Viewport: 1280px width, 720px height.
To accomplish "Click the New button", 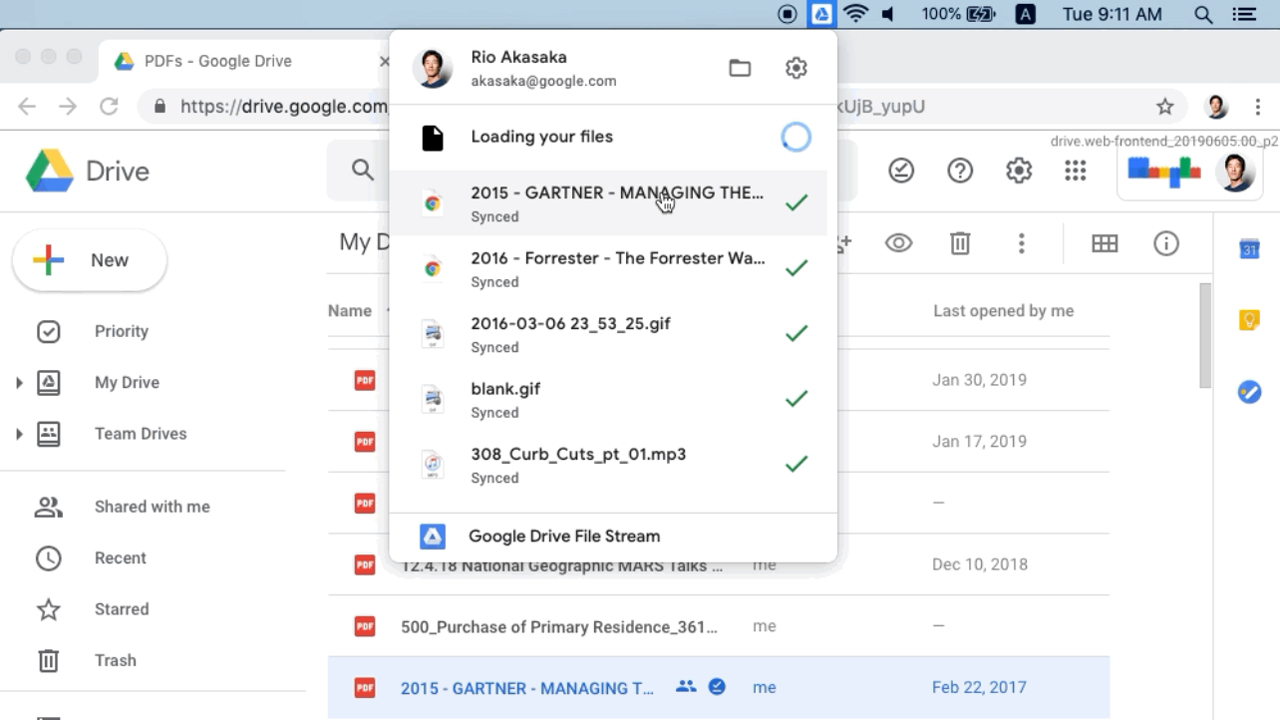I will (x=89, y=260).
